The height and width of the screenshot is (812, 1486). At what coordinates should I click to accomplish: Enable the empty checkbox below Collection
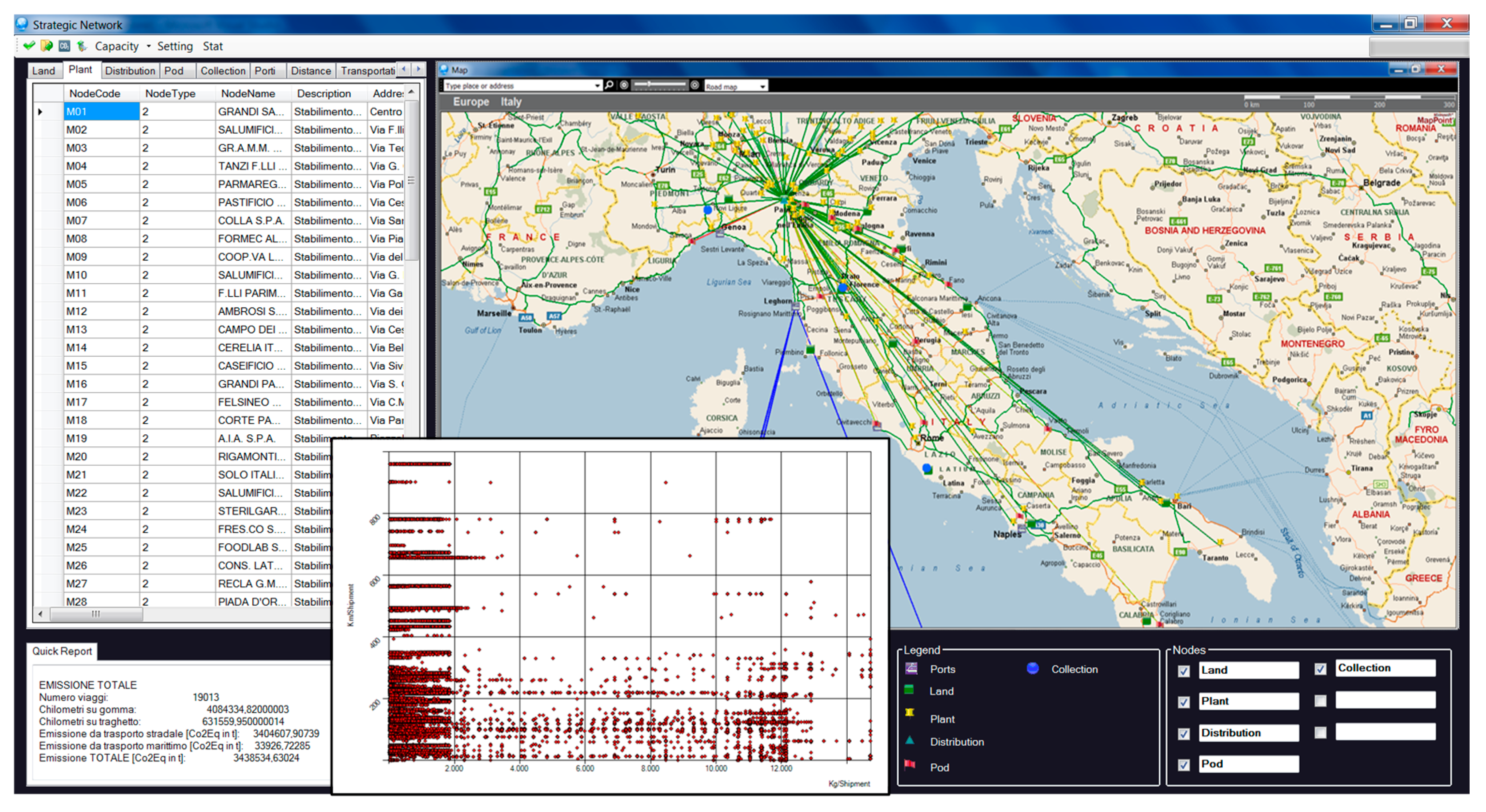(x=1320, y=701)
